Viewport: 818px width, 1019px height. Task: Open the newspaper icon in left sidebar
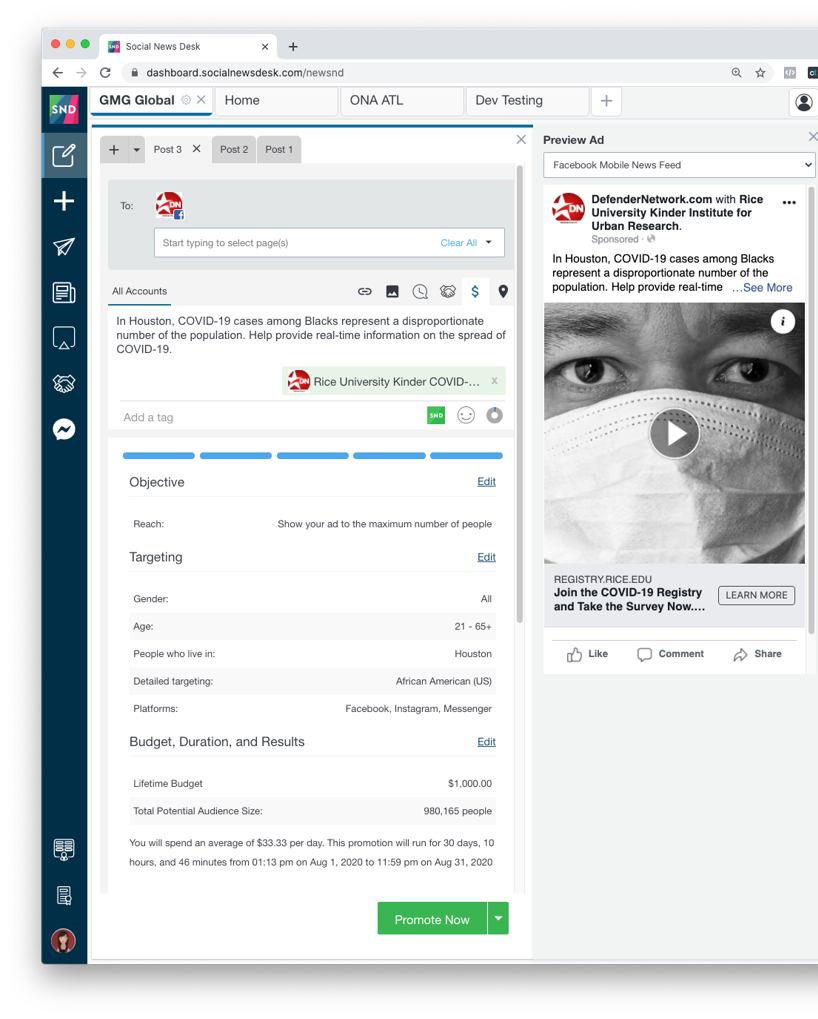(x=64, y=292)
